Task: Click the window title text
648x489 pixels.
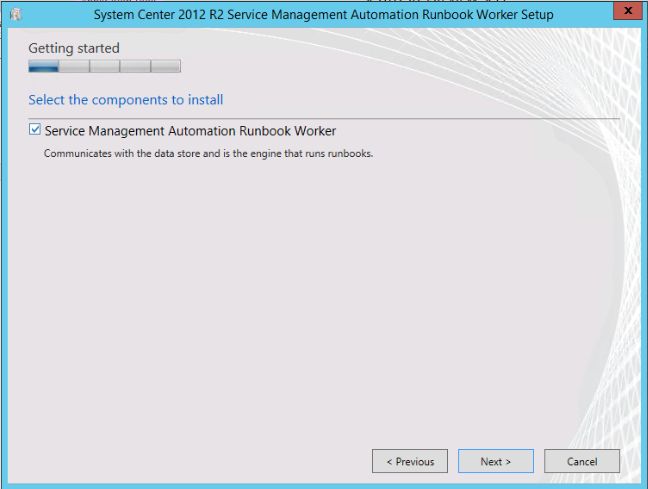Action: point(323,14)
